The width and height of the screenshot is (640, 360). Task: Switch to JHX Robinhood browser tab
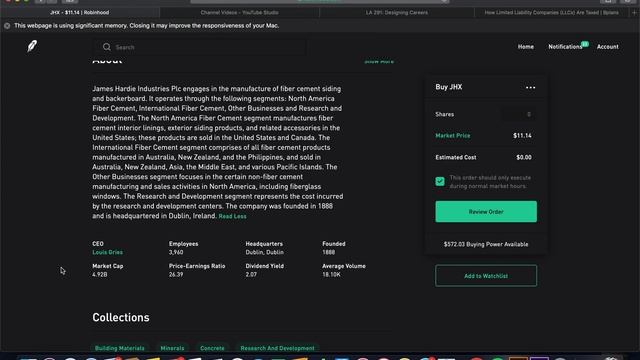[x=80, y=13]
